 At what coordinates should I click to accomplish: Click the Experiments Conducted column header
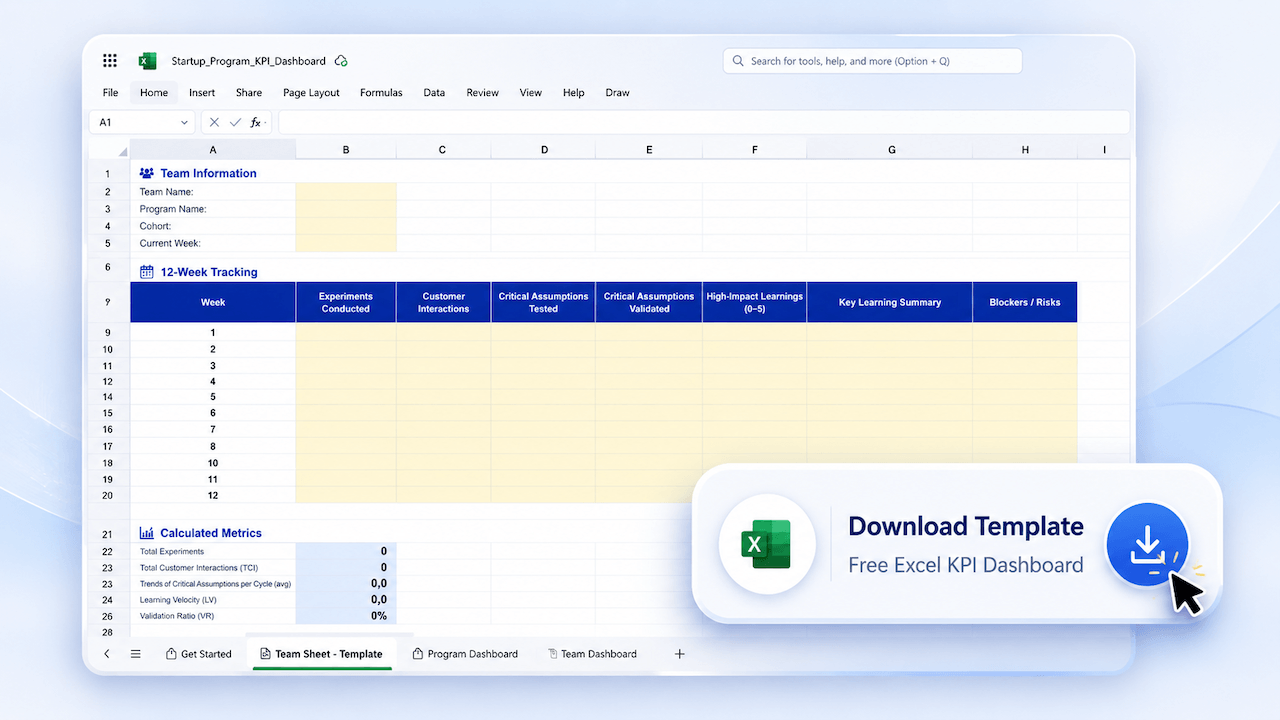point(346,302)
